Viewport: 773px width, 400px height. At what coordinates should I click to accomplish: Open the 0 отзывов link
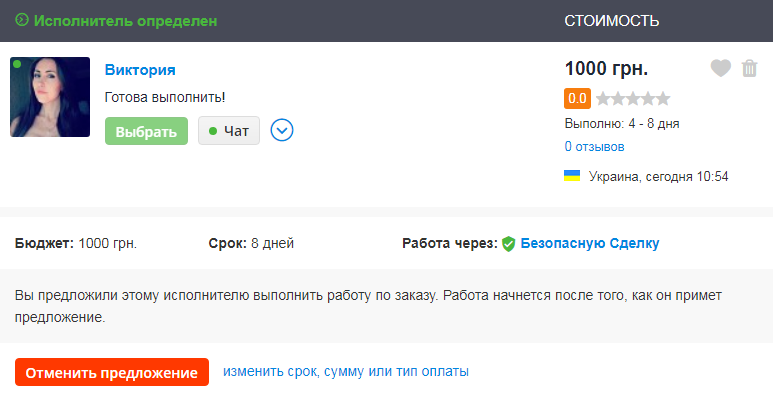click(595, 146)
